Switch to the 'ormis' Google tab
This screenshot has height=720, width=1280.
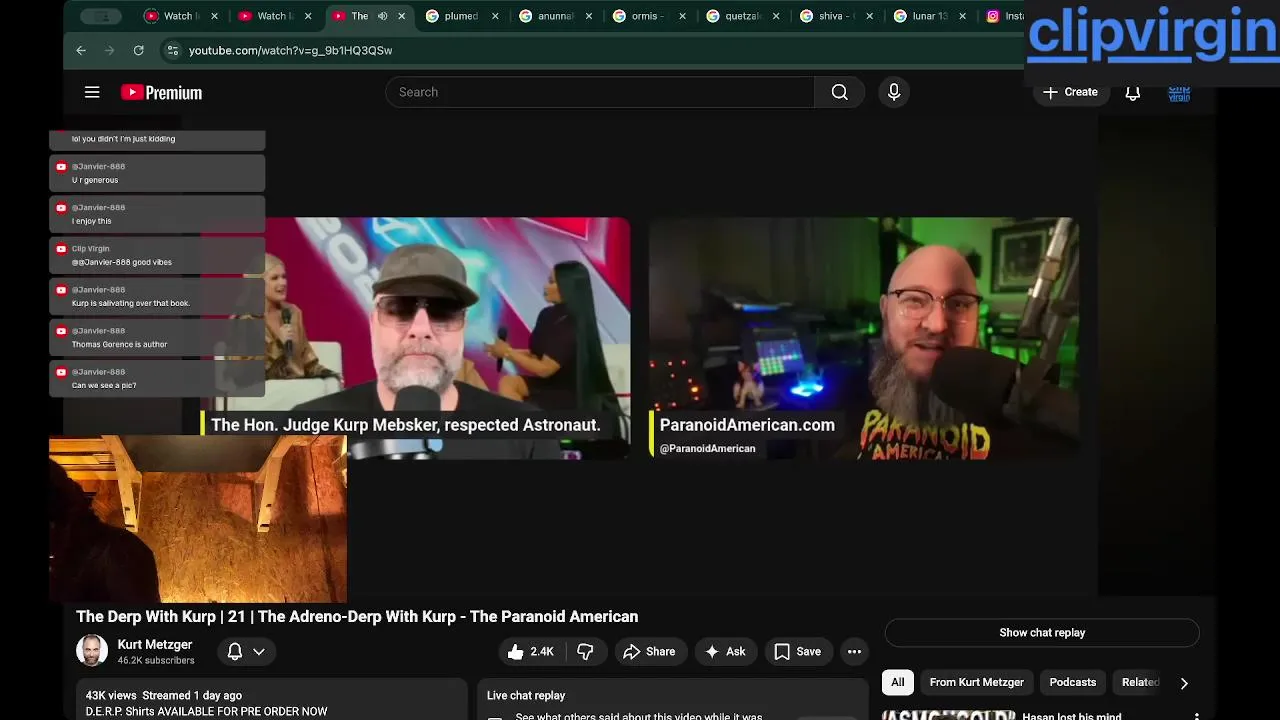coord(648,16)
